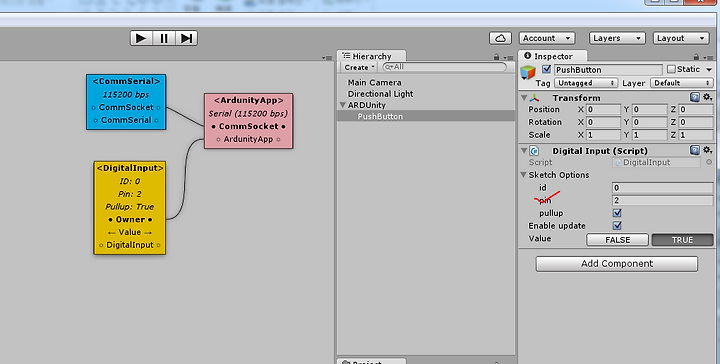
Task: Select the DigitalInput node
Action: [130, 208]
